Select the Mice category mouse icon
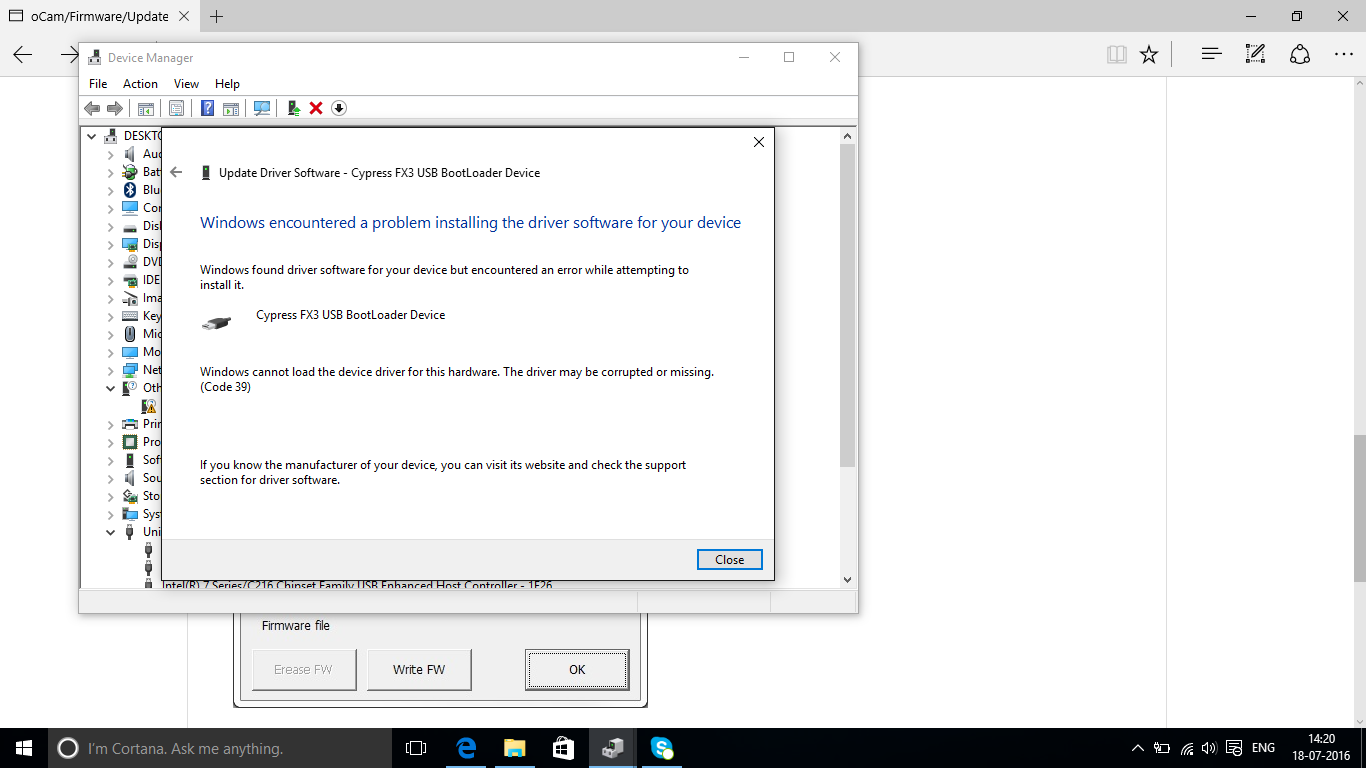 click(x=129, y=334)
